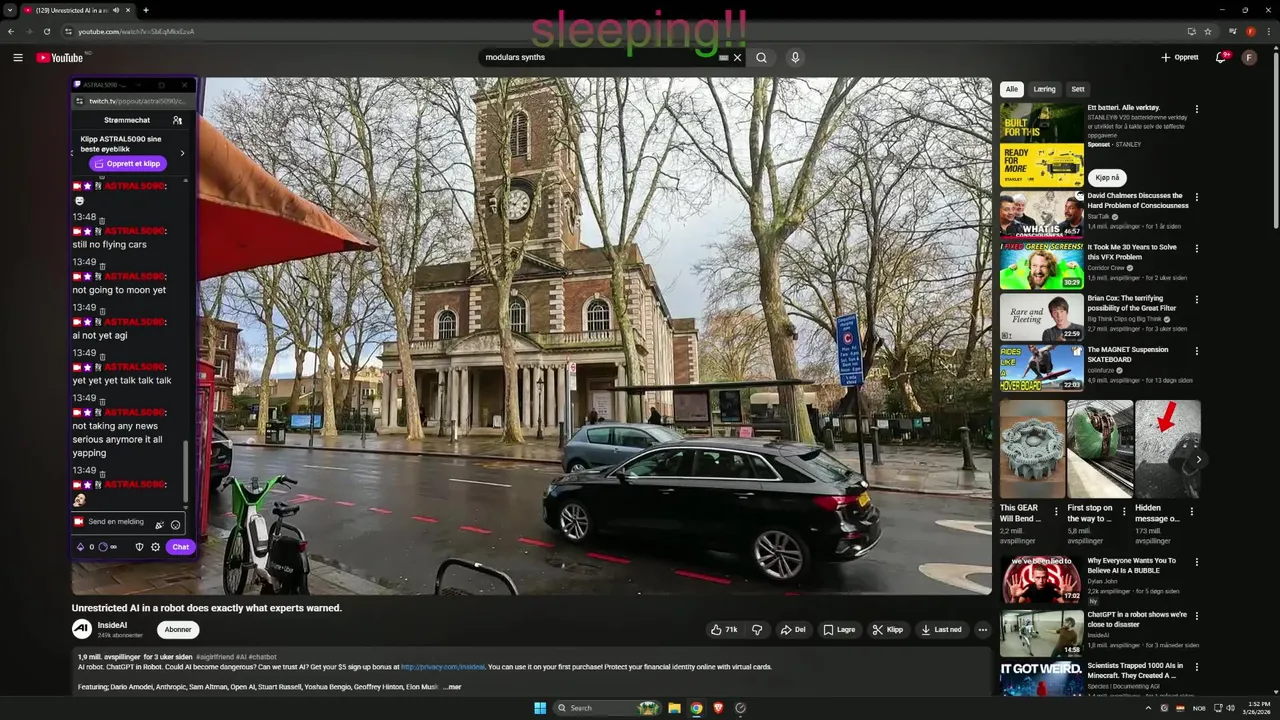Bookmark this page with the star

pos(1207,31)
